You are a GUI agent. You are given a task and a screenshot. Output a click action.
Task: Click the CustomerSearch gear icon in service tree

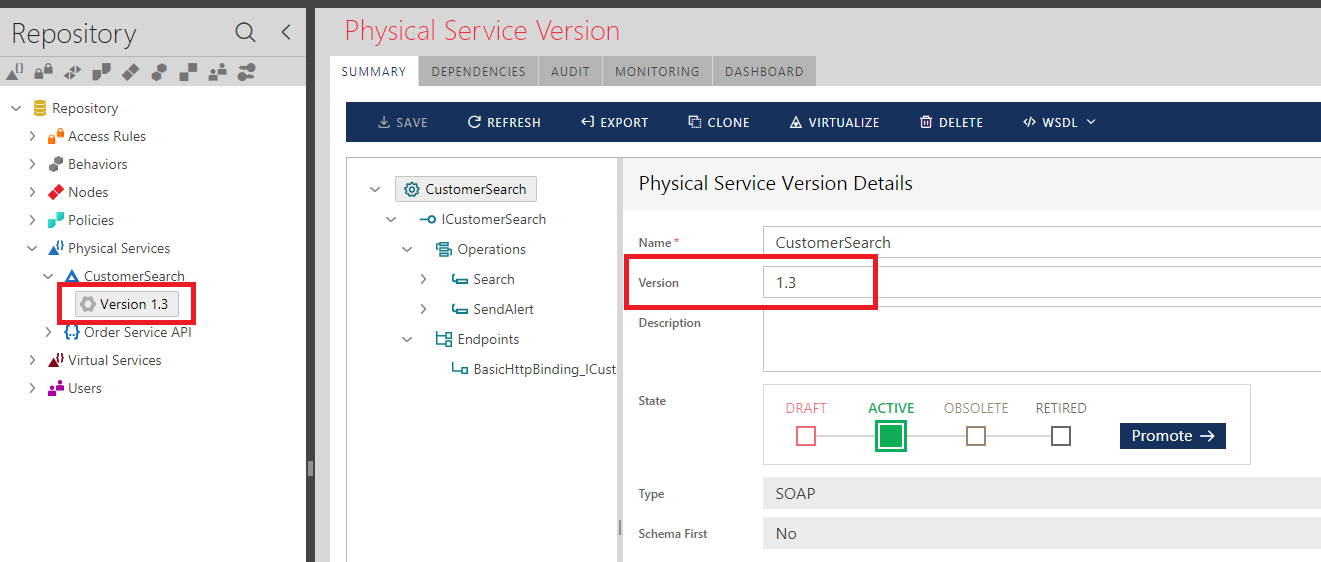(411, 189)
